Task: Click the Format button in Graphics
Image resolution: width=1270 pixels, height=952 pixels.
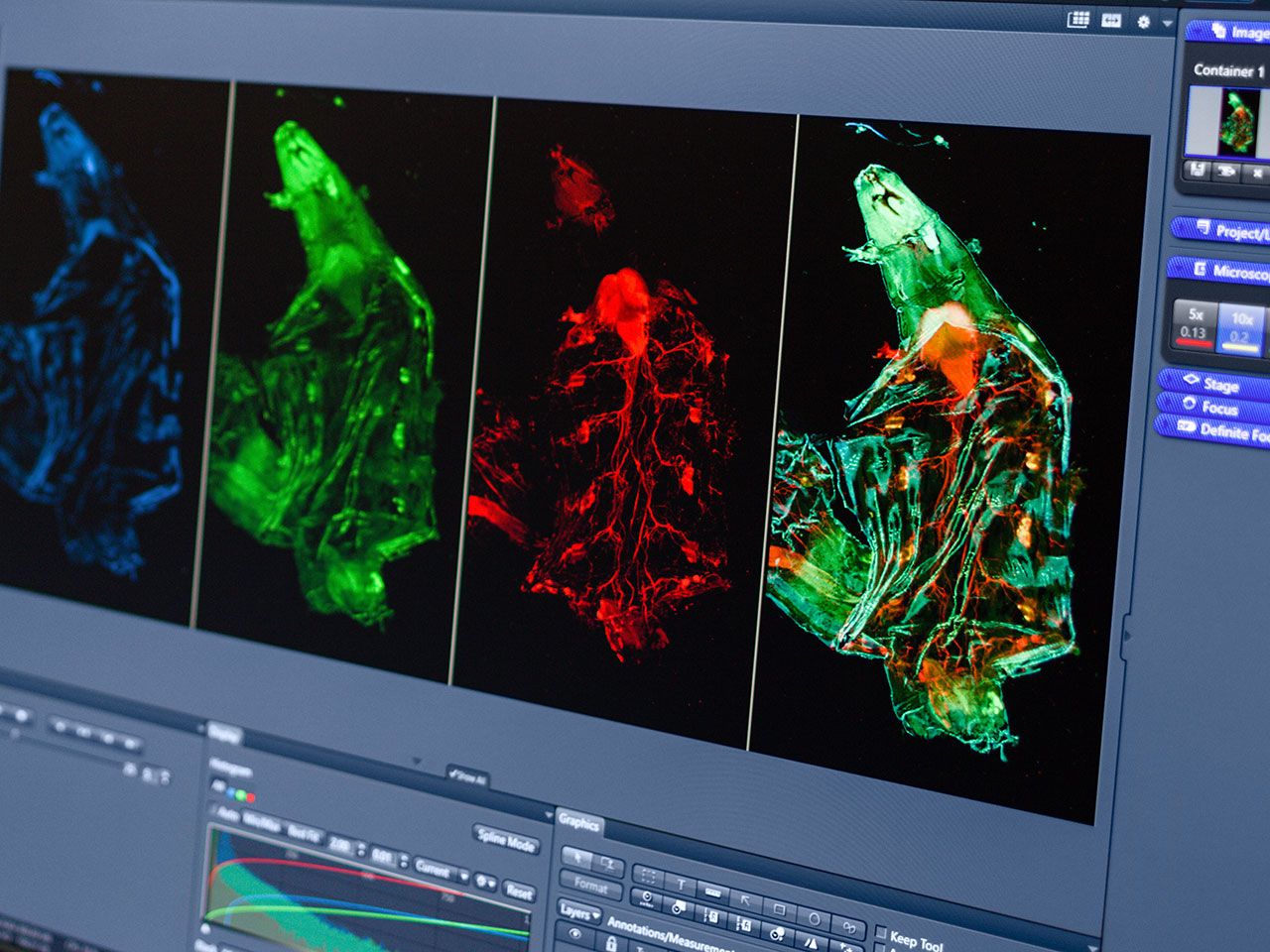Action: (590, 886)
